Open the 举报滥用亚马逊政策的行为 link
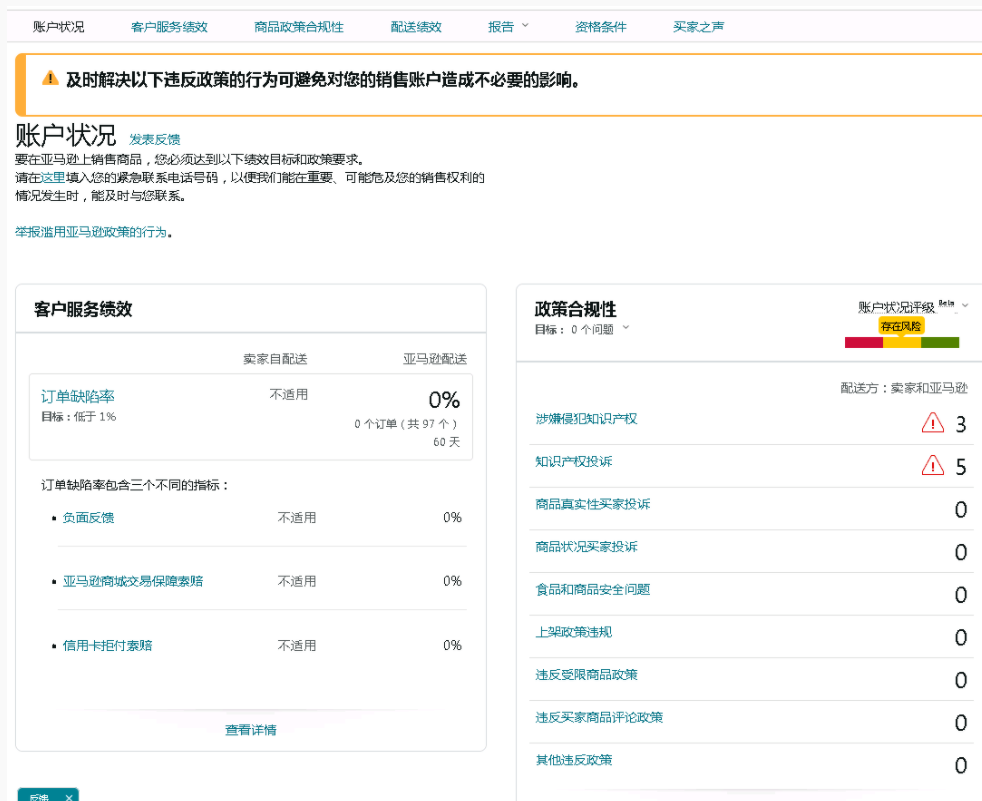The image size is (982, 801). 91,232
